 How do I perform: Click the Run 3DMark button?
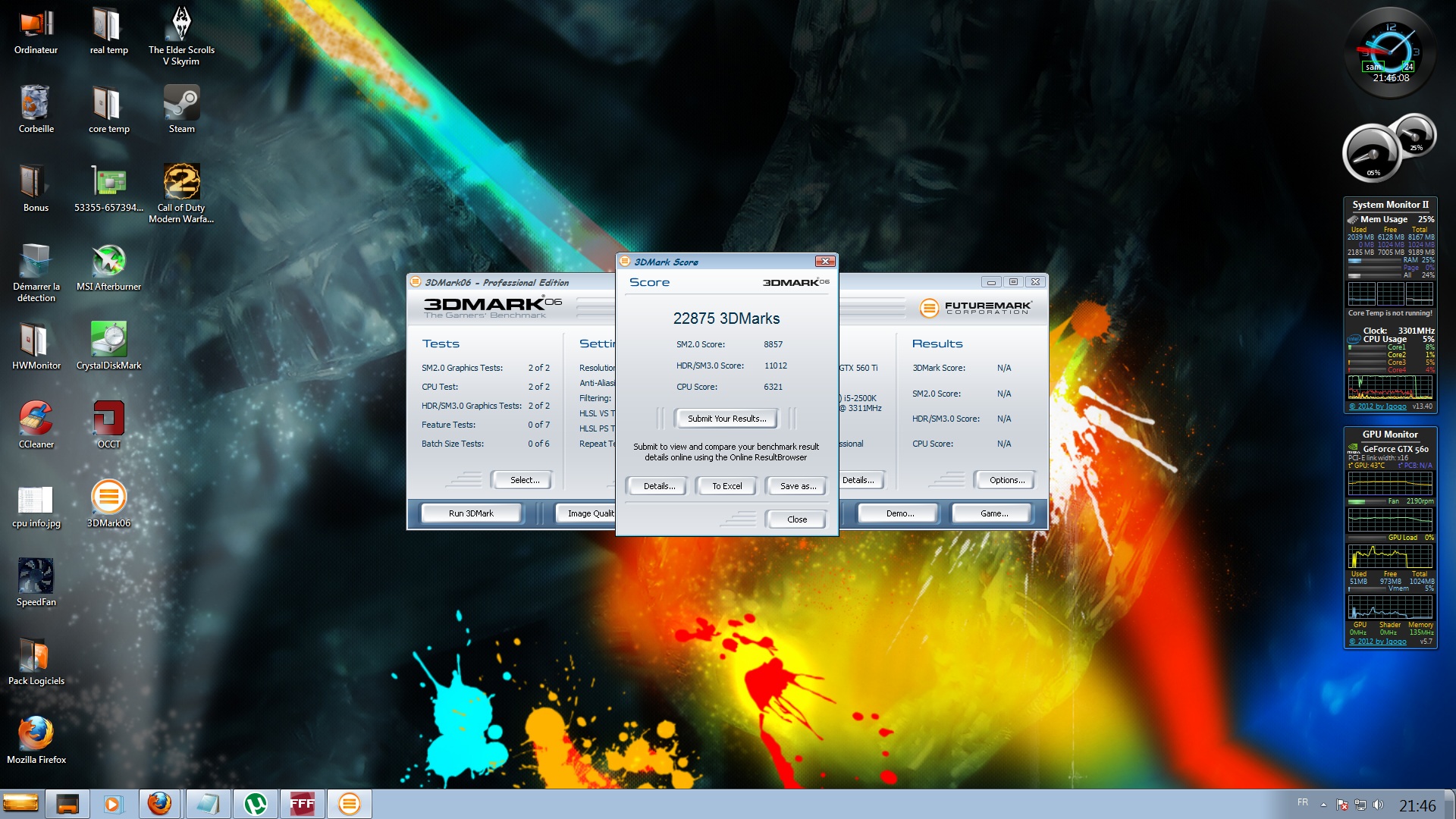[470, 513]
